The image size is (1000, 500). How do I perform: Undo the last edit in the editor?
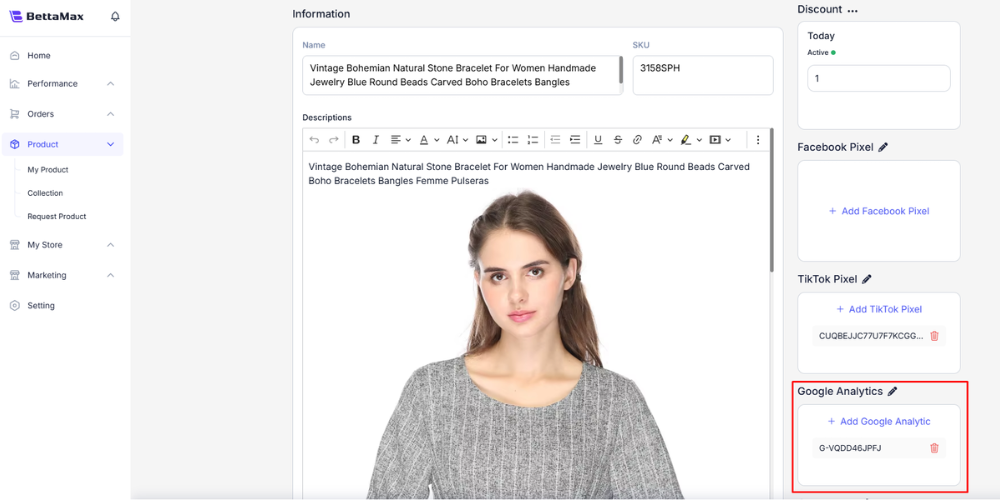click(x=314, y=140)
